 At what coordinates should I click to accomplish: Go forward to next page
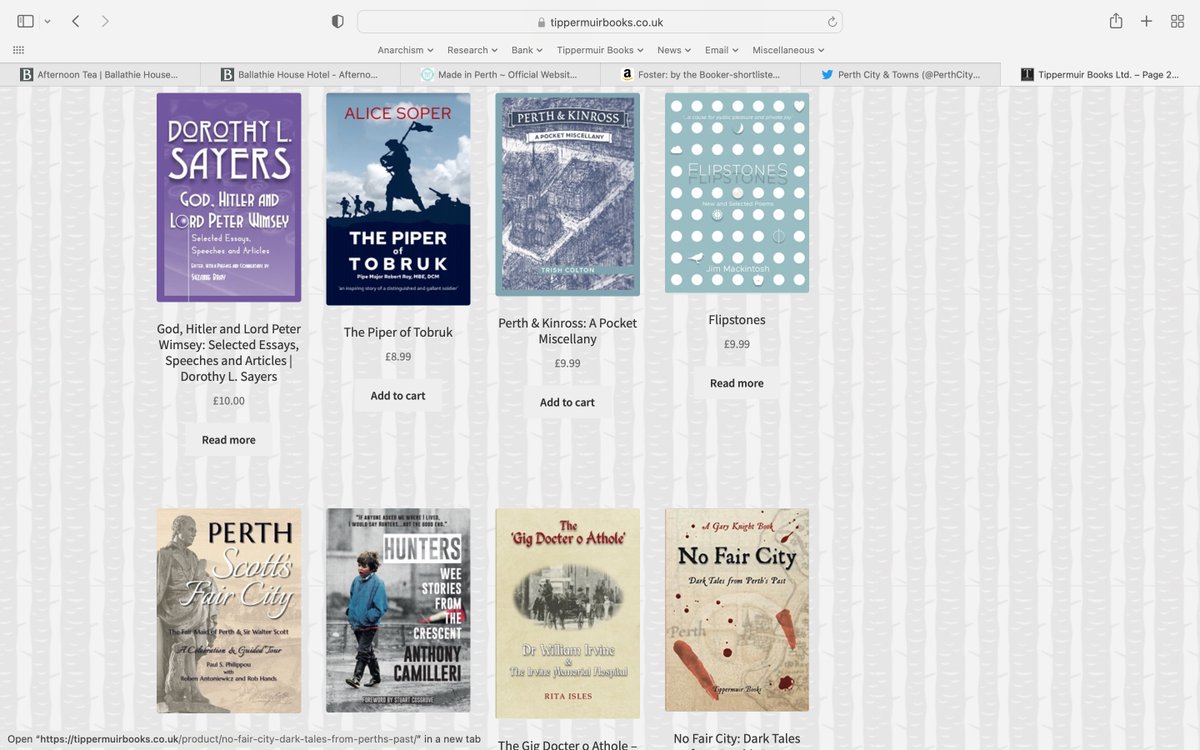(105, 21)
